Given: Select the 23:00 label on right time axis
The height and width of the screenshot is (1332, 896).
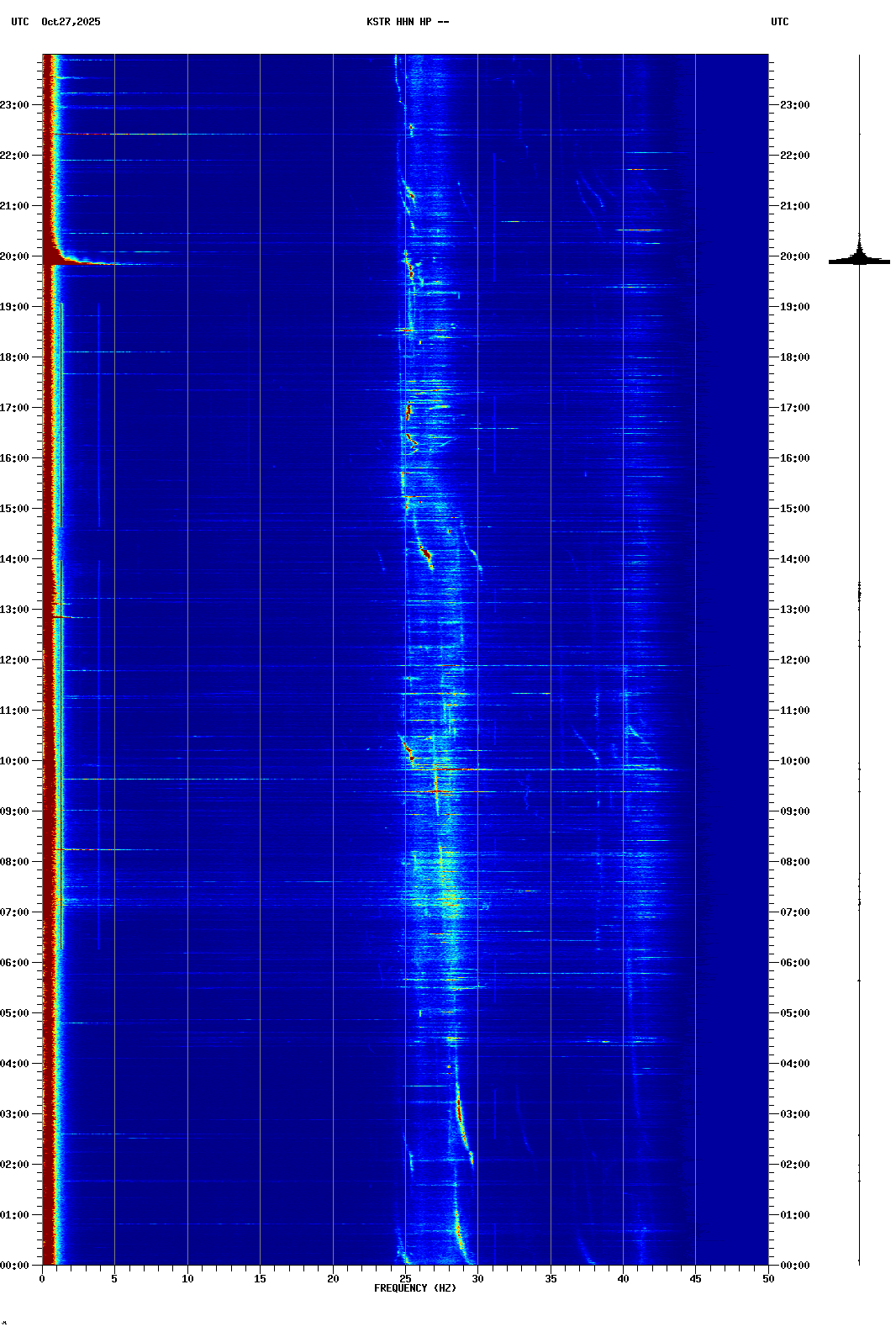Looking at the screenshot, I should tap(794, 105).
